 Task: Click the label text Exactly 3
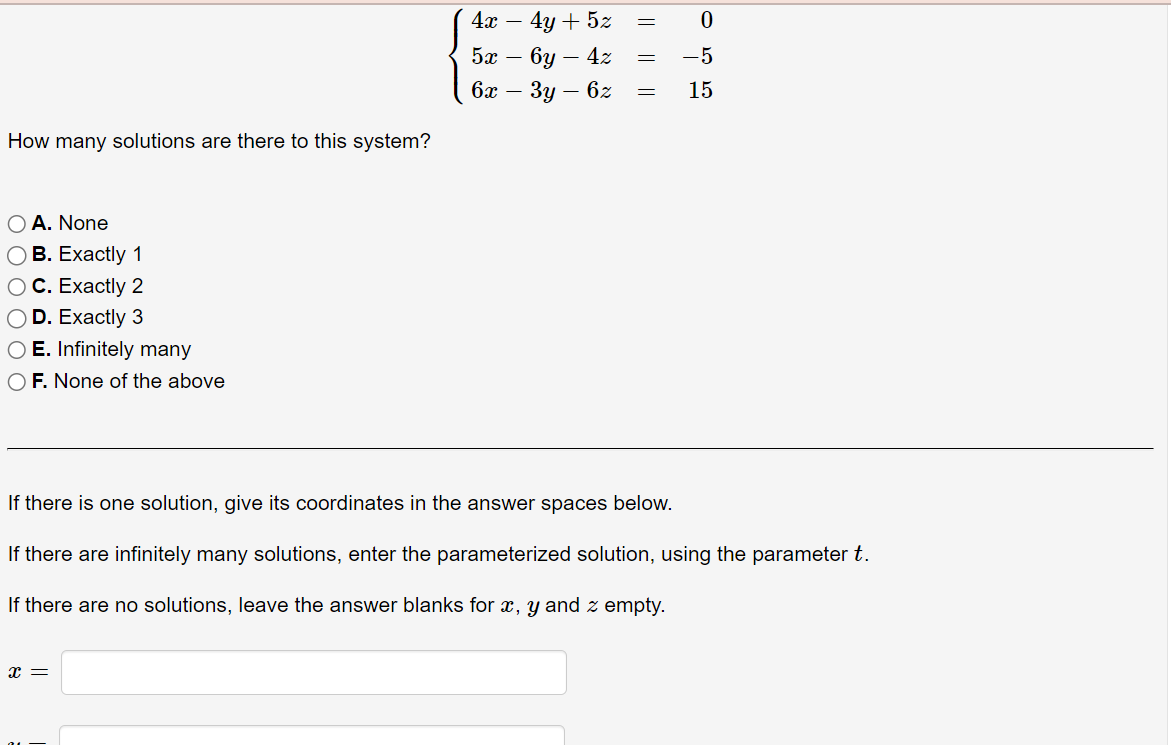[x=102, y=317]
